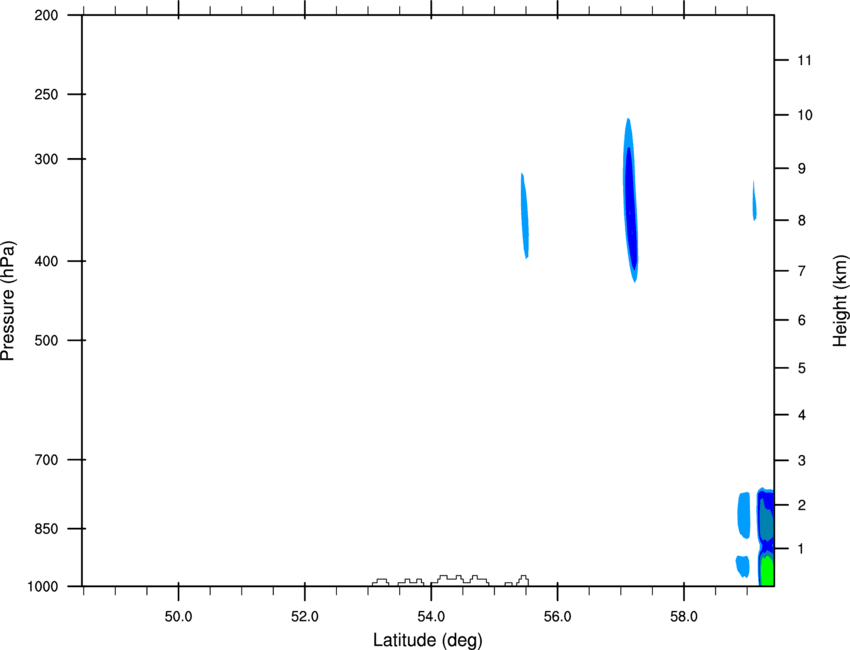The image size is (850, 650).
Task: Click the 8 km height tick label
Action: (802, 221)
